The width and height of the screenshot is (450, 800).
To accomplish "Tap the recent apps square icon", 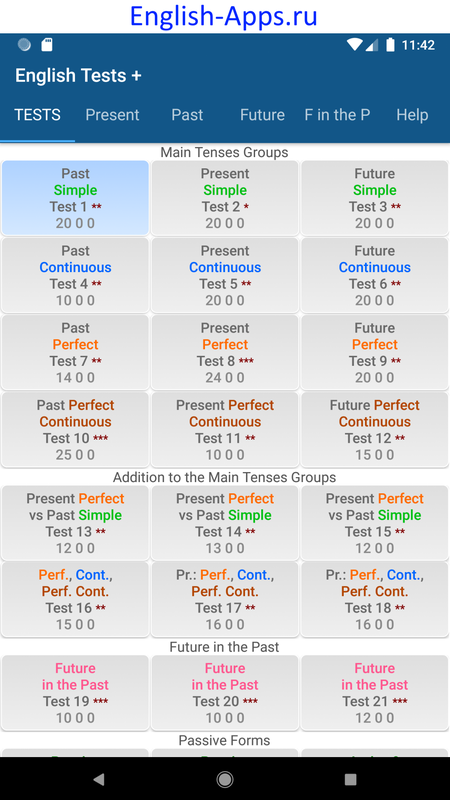I will point(350,779).
